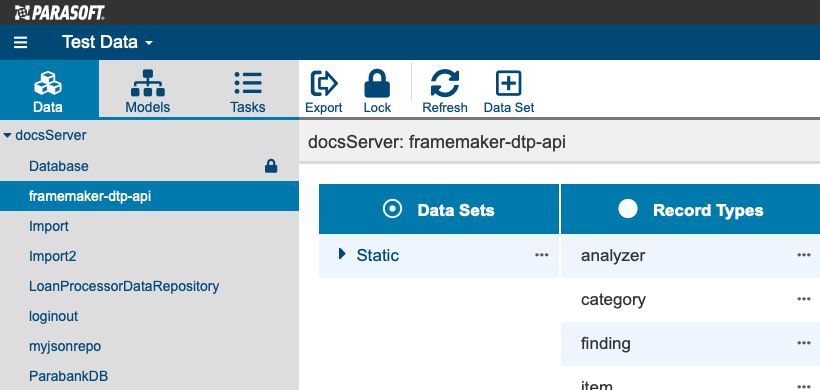Image resolution: width=820 pixels, height=390 pixels.
Task: Switch to the Tasks tab
Action: 247,91
